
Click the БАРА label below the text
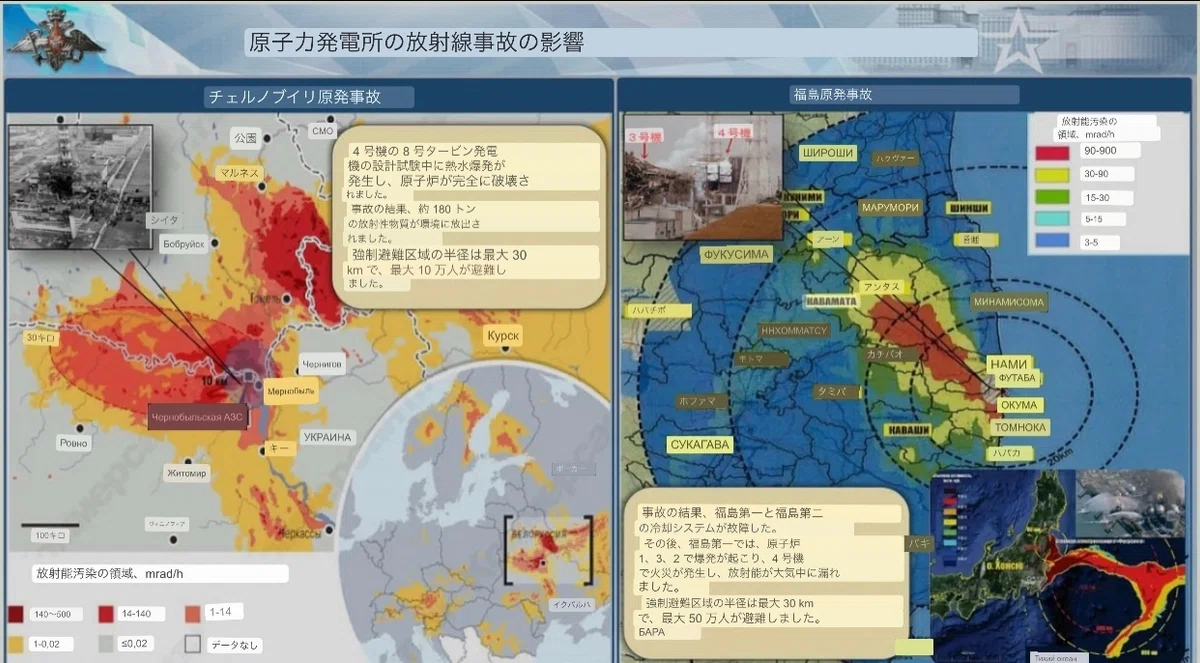click(653, 633)
